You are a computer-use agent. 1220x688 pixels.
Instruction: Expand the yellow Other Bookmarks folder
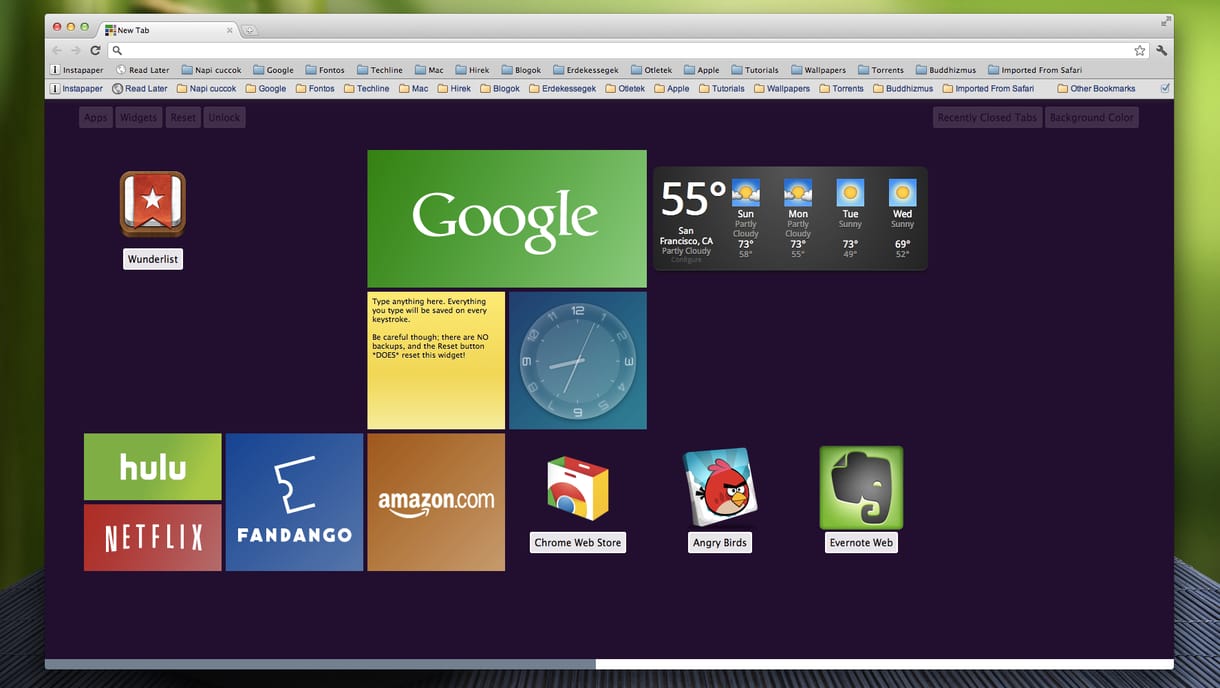point(1096,88)
